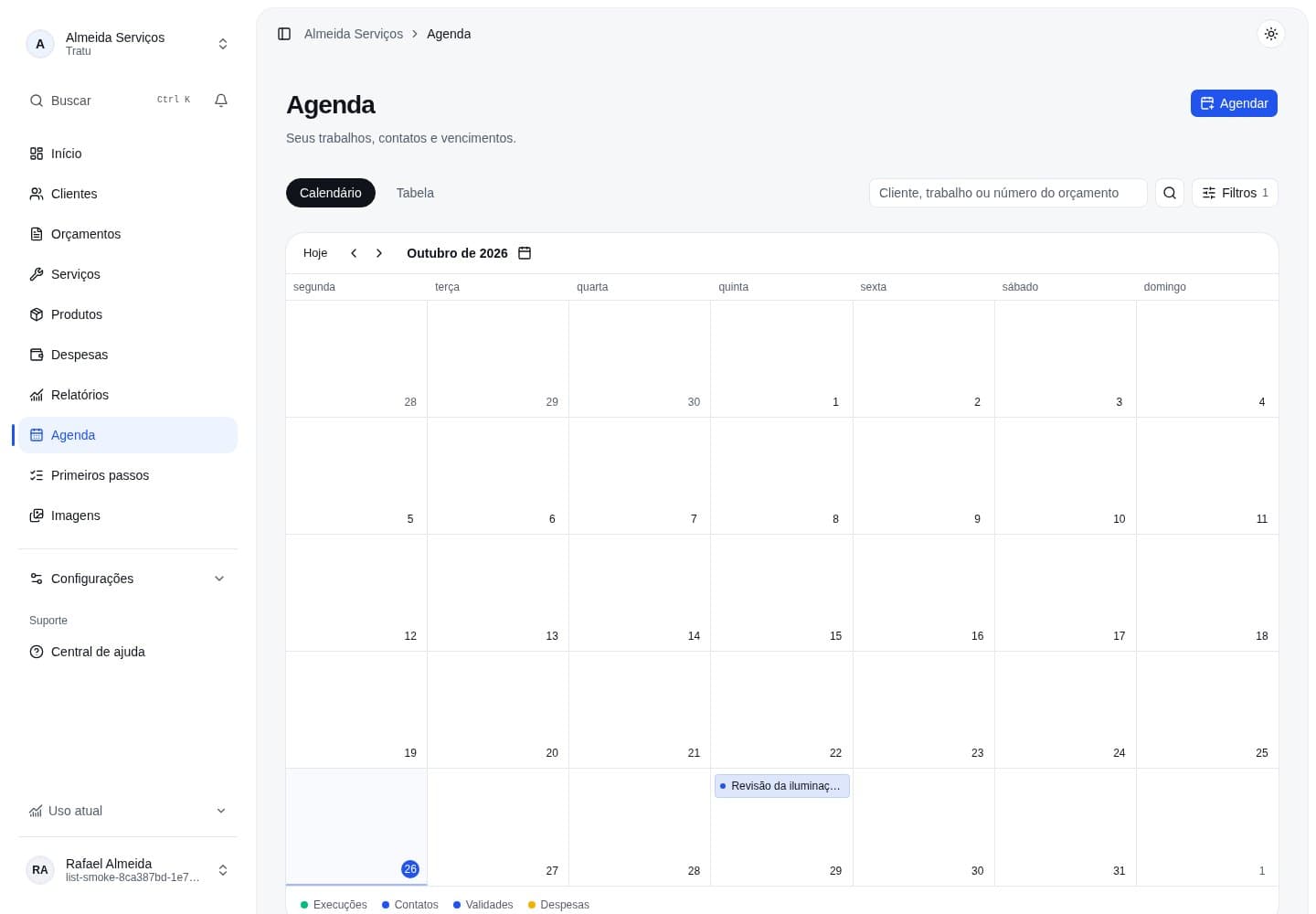Open Clientes in the sidebar
The height and width of the screenshot is (914, 1316).
point(128,194)
